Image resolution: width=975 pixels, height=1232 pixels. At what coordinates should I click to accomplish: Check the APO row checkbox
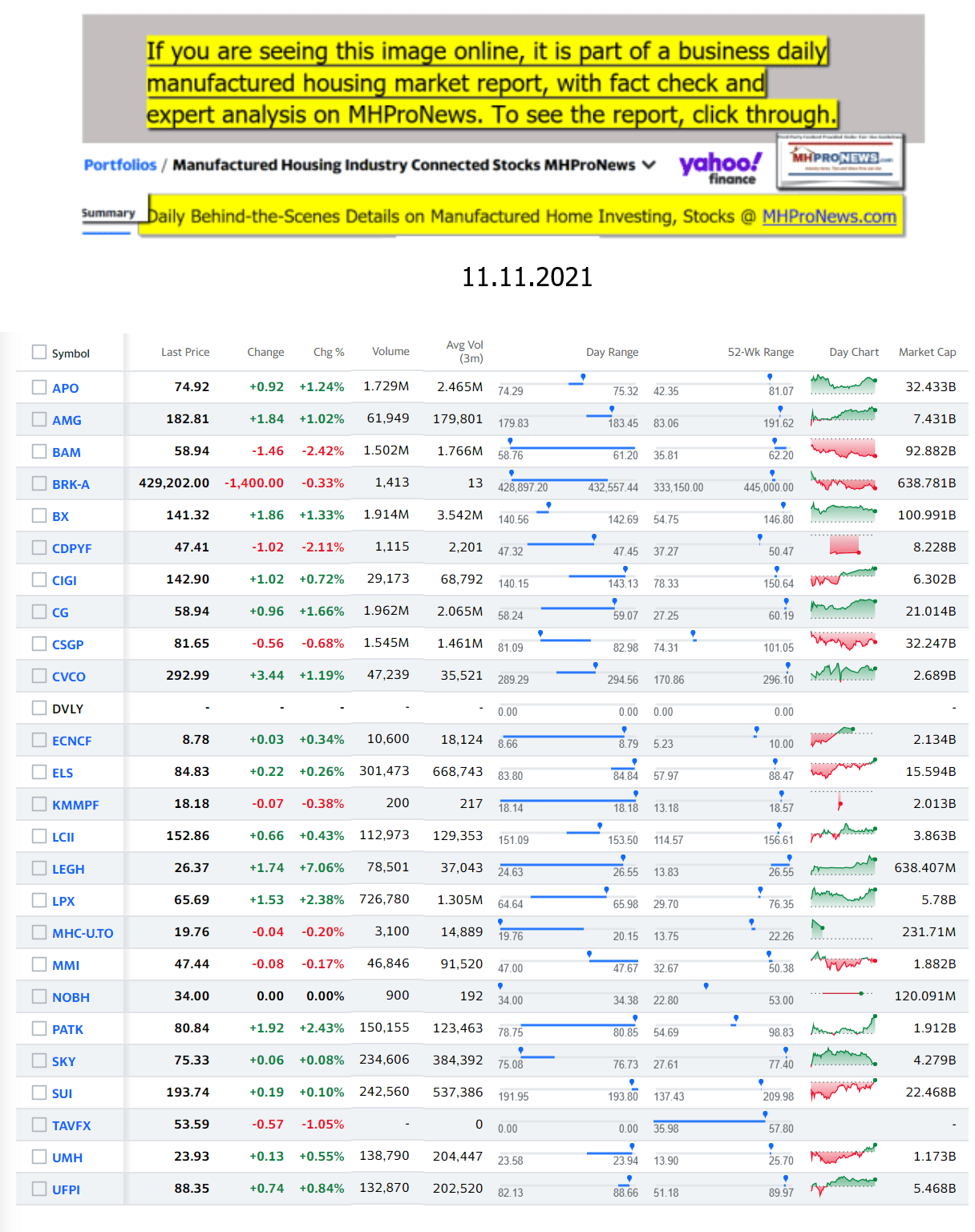39,387
